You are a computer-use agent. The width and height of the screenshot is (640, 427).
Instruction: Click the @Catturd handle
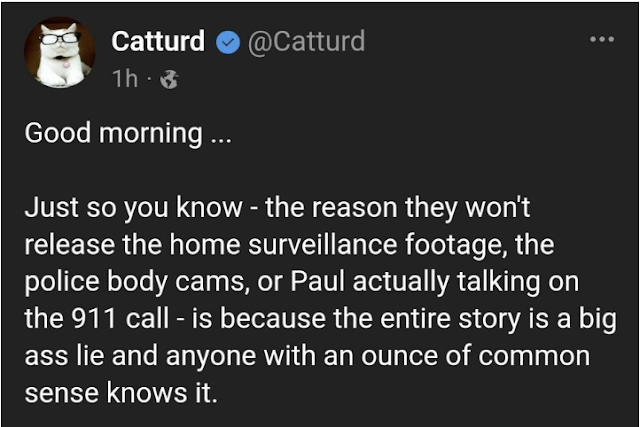point(305,42)
